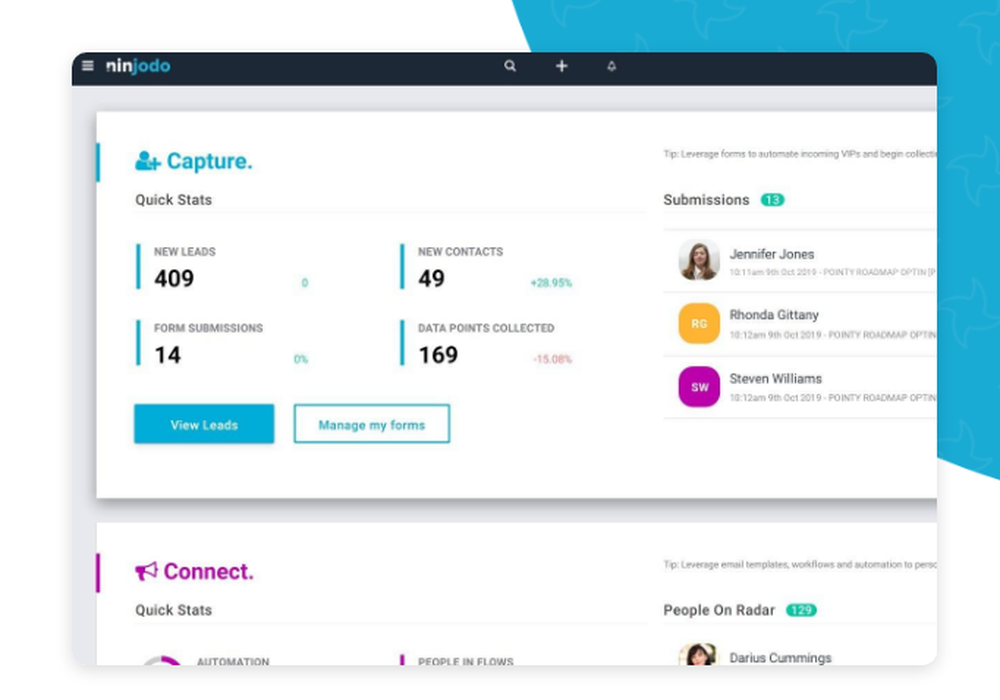Open notifications via the bell icon
Image resolution: width=1000 pixels, height=700 pixels.
point(611,66)
